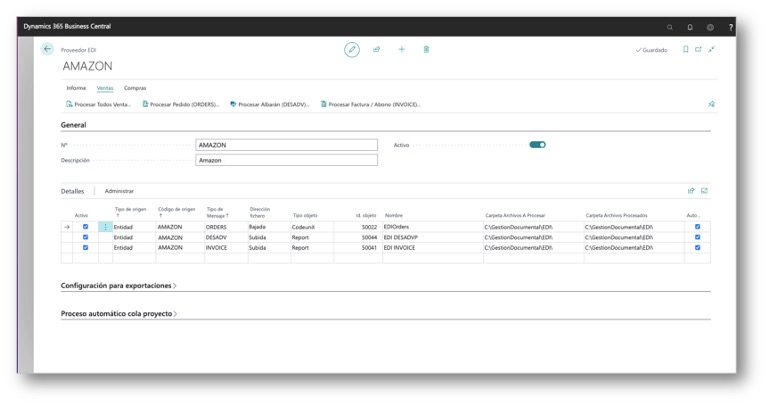Uncheck Activo checkbox in INVOICE row
This screenshot has width=768, height=405.
click(85, 247)
